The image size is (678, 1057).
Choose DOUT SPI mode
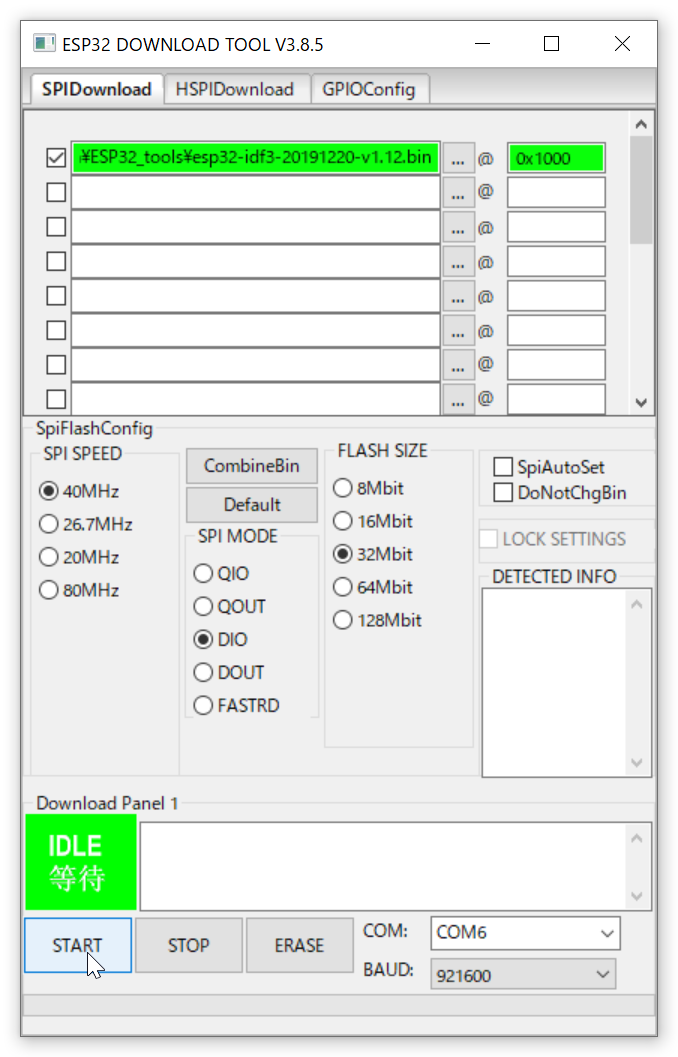pyautogui.click(x=228, y=672)
